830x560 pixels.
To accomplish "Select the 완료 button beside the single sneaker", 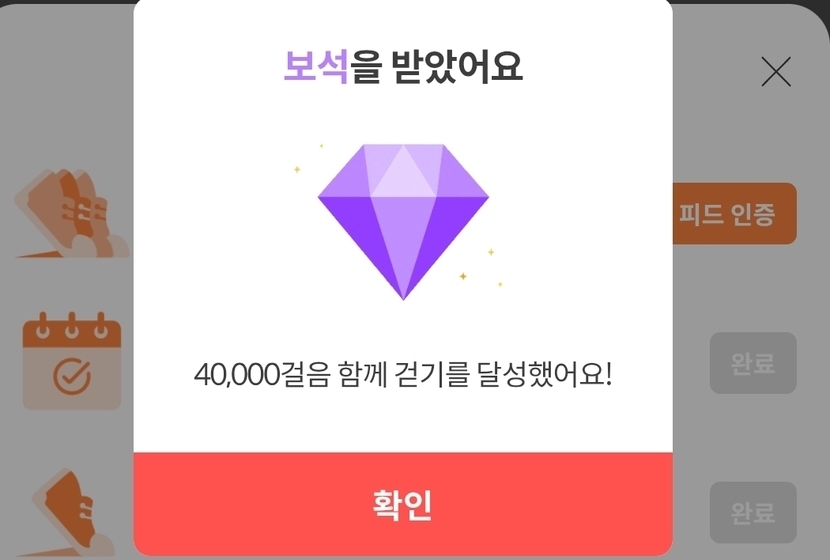I will coord(753,512).
